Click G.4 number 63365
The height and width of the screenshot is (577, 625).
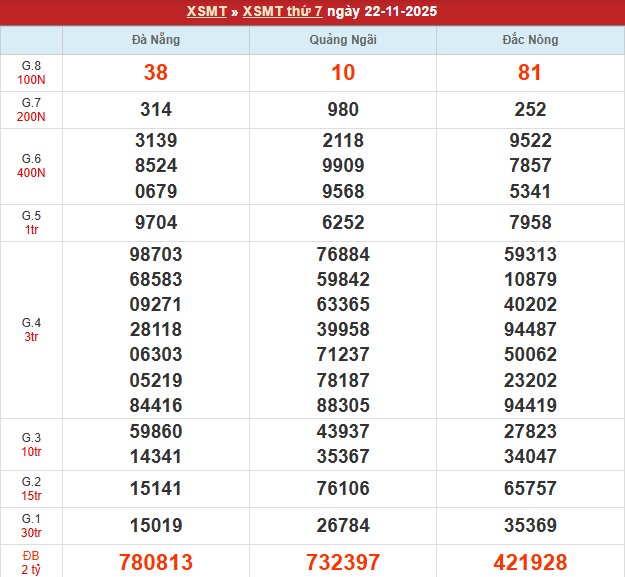tap(343, 304)
